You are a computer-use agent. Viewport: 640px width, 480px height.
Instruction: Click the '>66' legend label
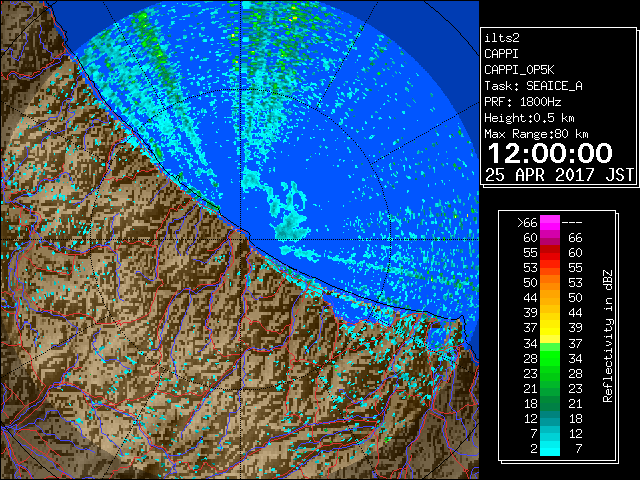527,223
